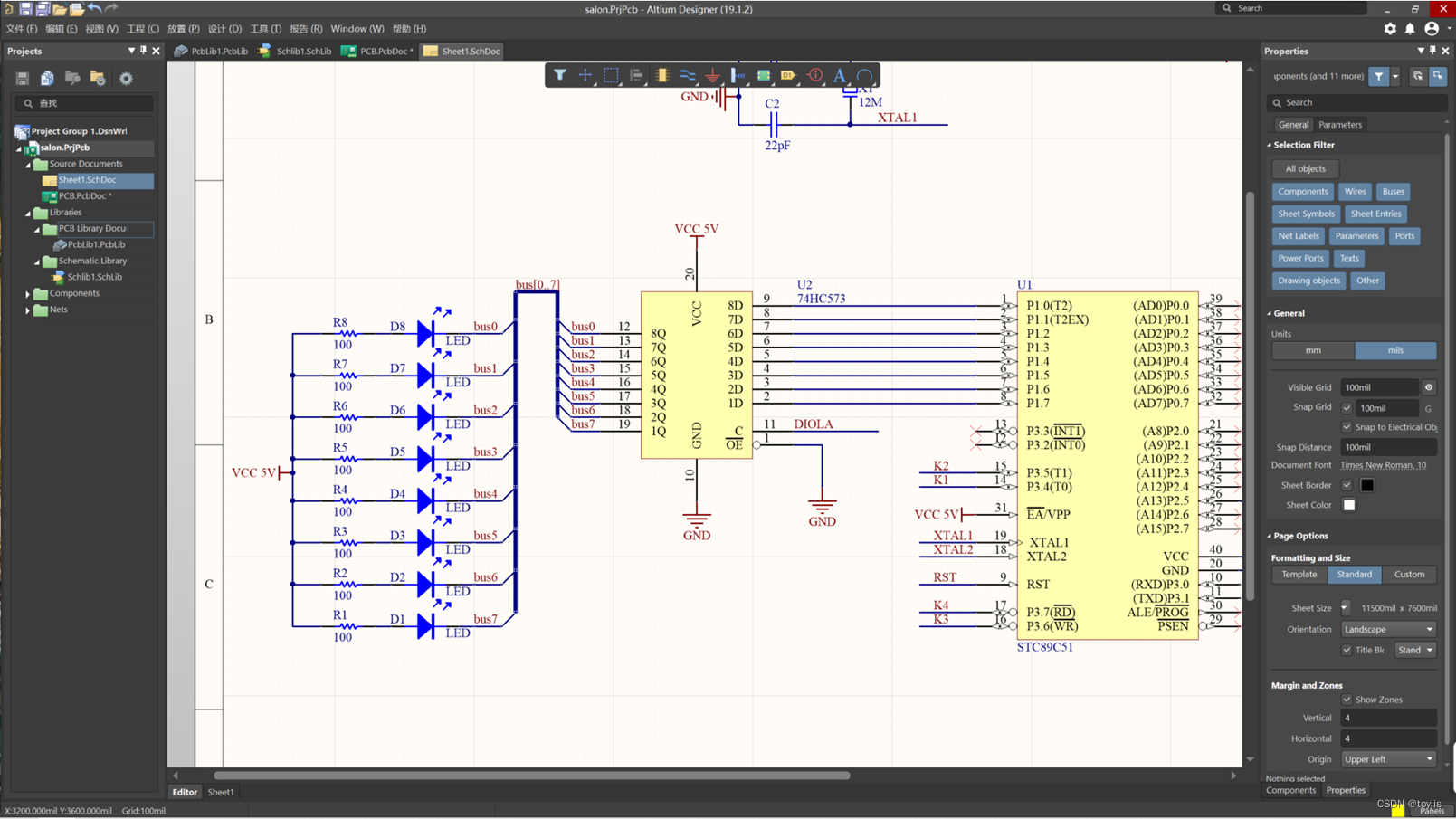The width and height of the screenshot is (1456, 819).
Task: Place a sheet symbol from the toolbar
Action: click(x=764, y=76)
